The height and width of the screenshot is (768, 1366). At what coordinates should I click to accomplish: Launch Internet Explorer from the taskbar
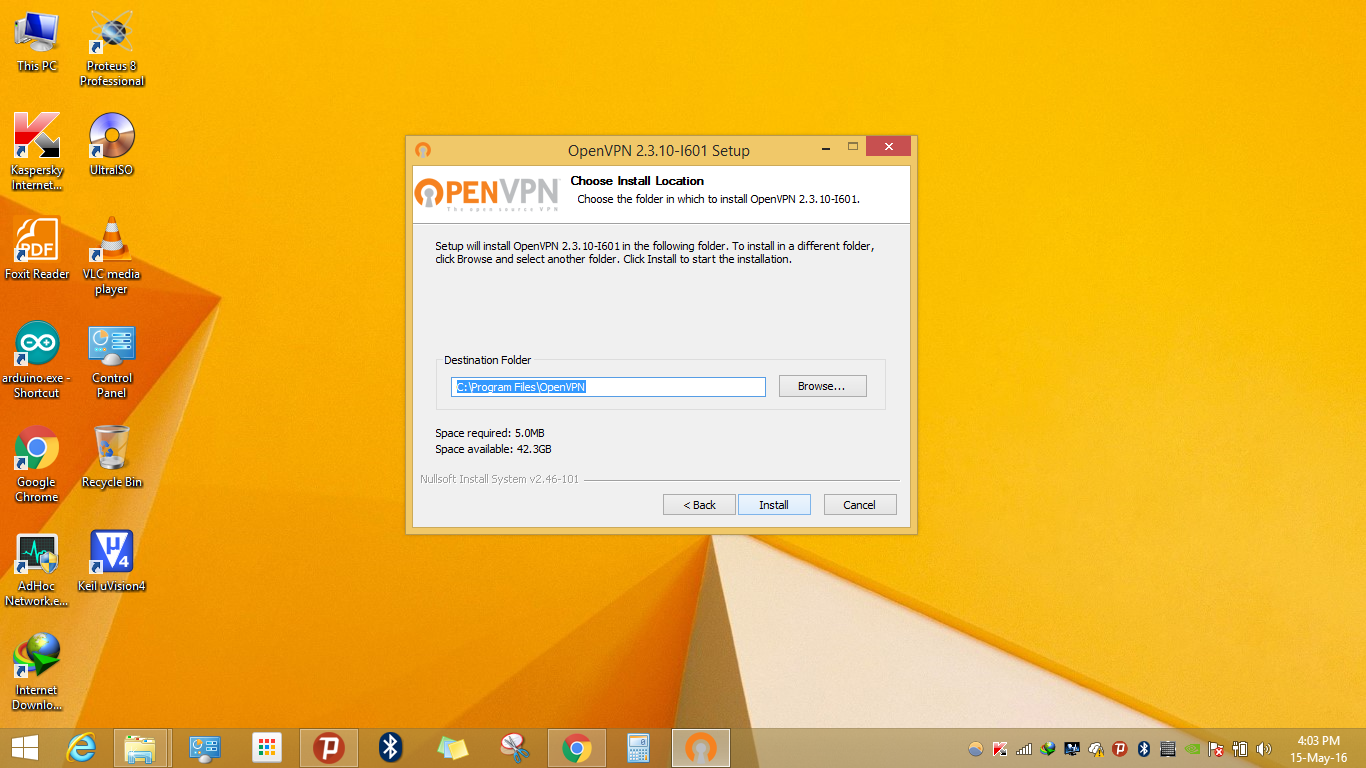(81, 748)
